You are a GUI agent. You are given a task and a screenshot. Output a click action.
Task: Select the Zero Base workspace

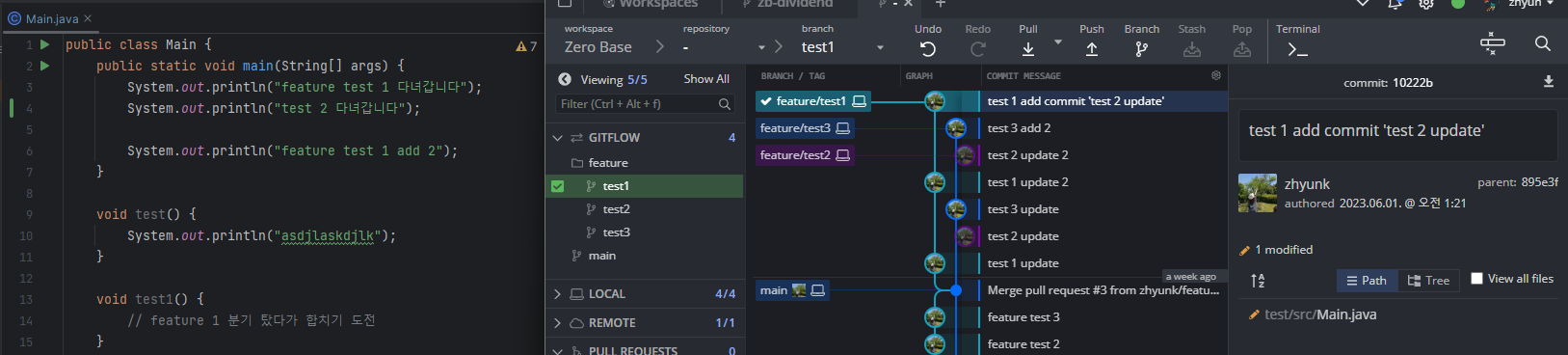tap(598, 47)
